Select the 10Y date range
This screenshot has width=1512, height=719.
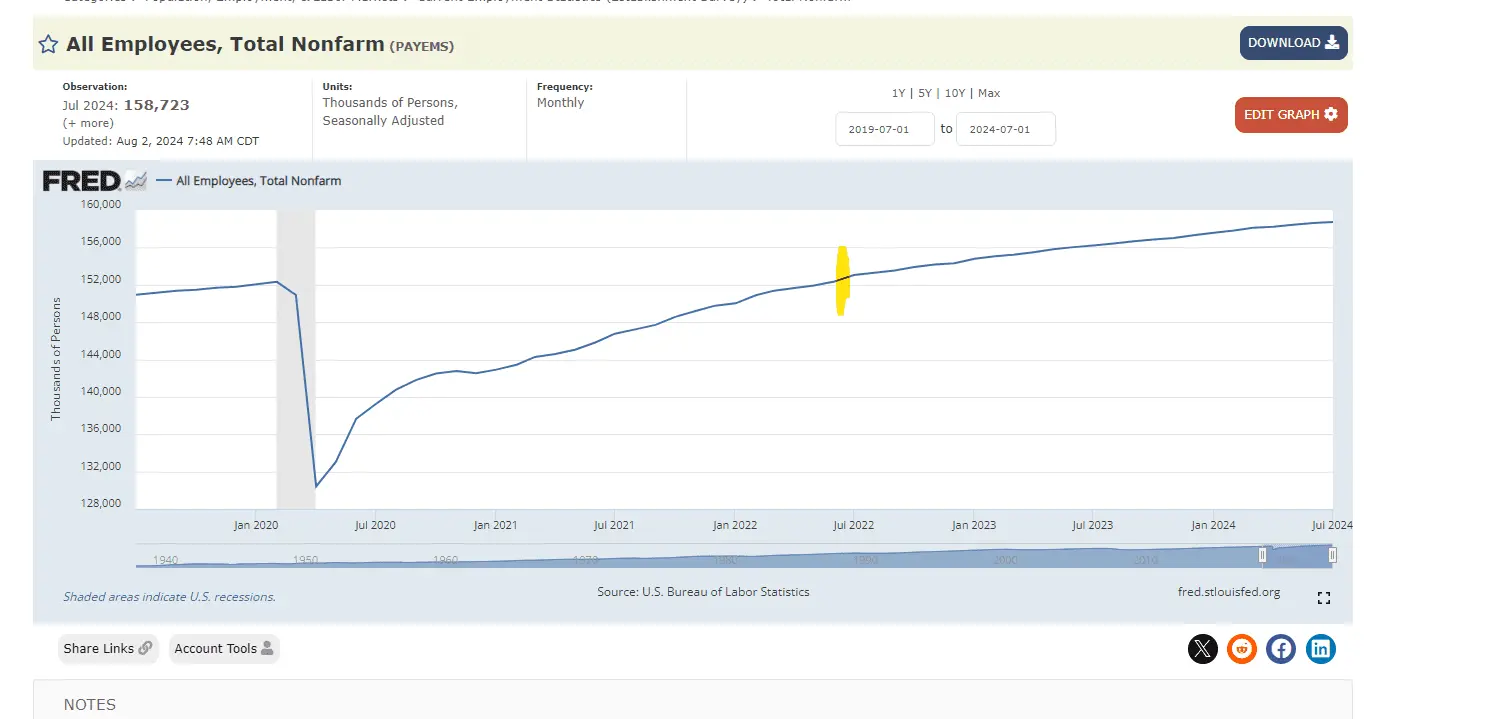point(955,93)
